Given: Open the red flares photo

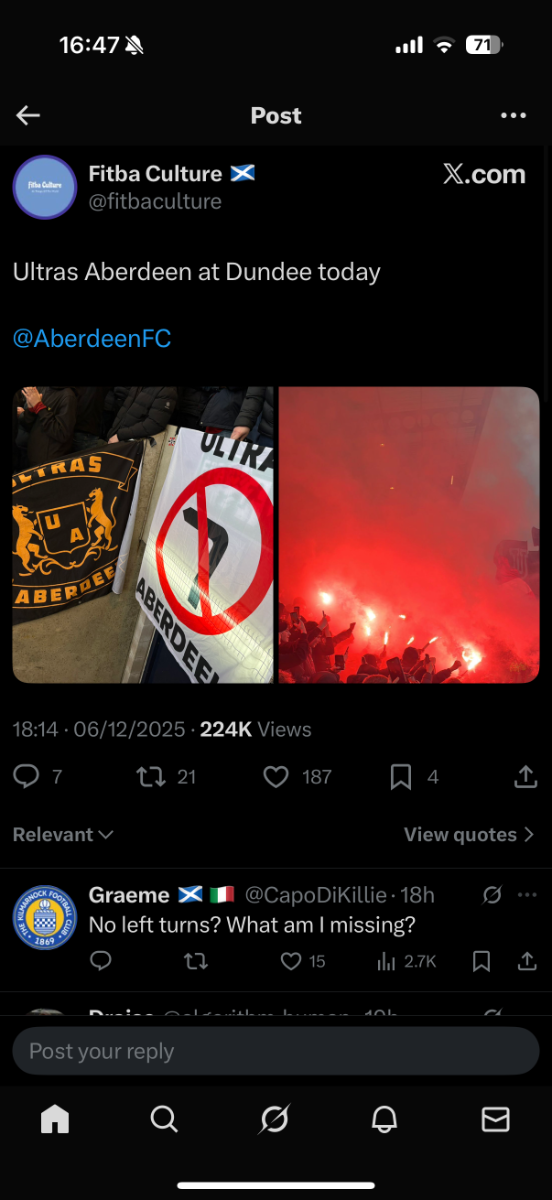Looking at the screenshot, I should [409, 535].
